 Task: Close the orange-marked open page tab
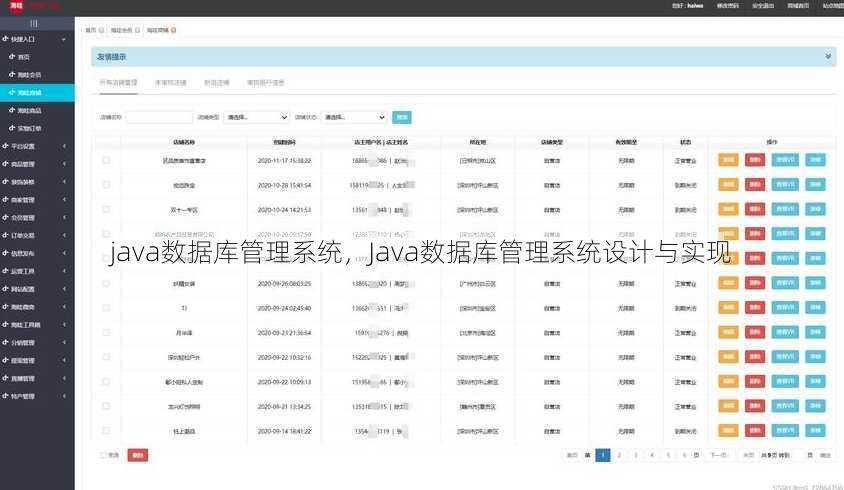(173, 31)
